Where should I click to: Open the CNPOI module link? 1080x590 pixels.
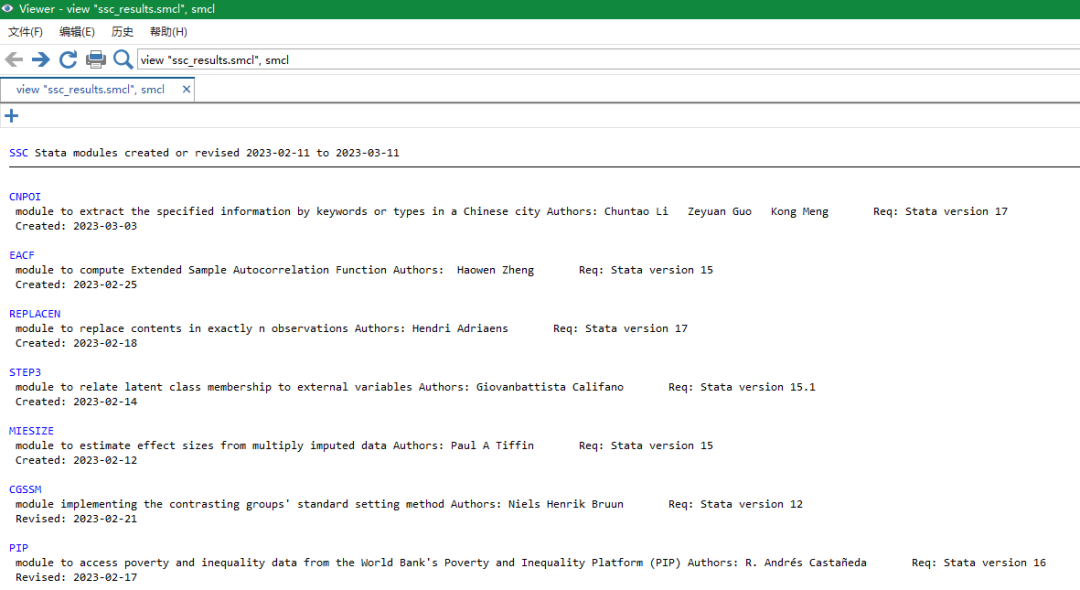pos(25,197)
